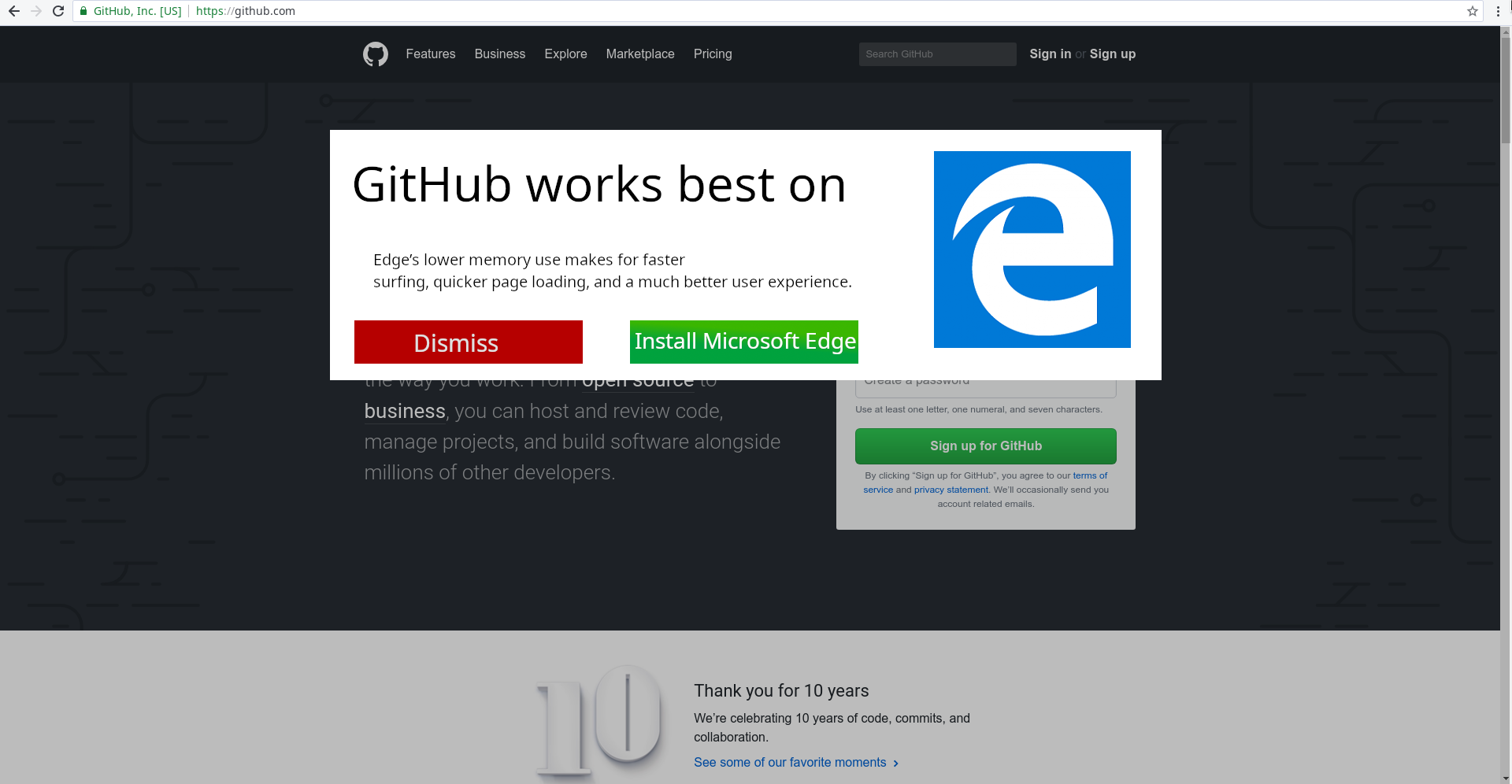
Task: Click text 'millions of other developers.'
Action: (490, 473)
